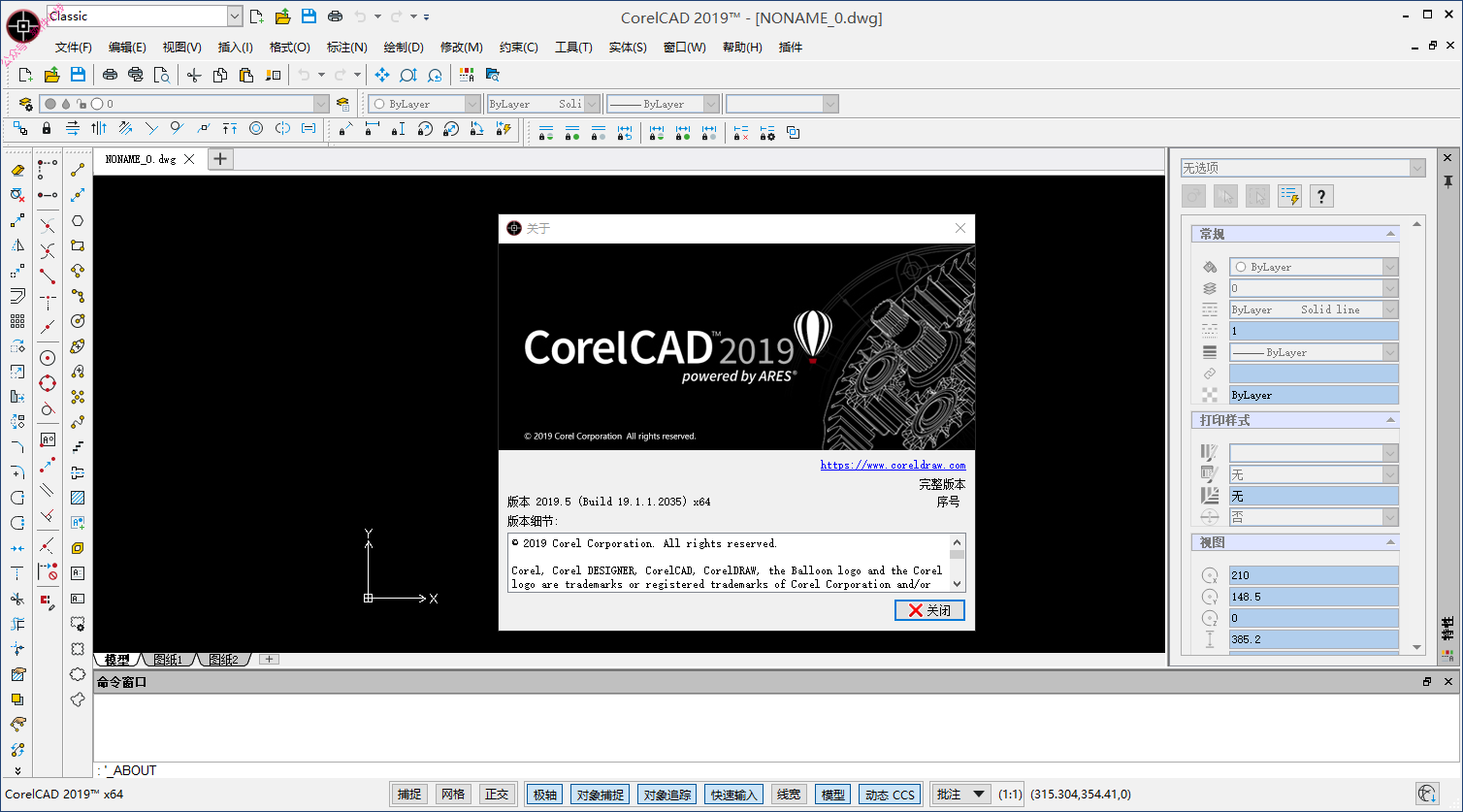
Task: Select the hexagon Polygon tool
Action: (78, 220)
